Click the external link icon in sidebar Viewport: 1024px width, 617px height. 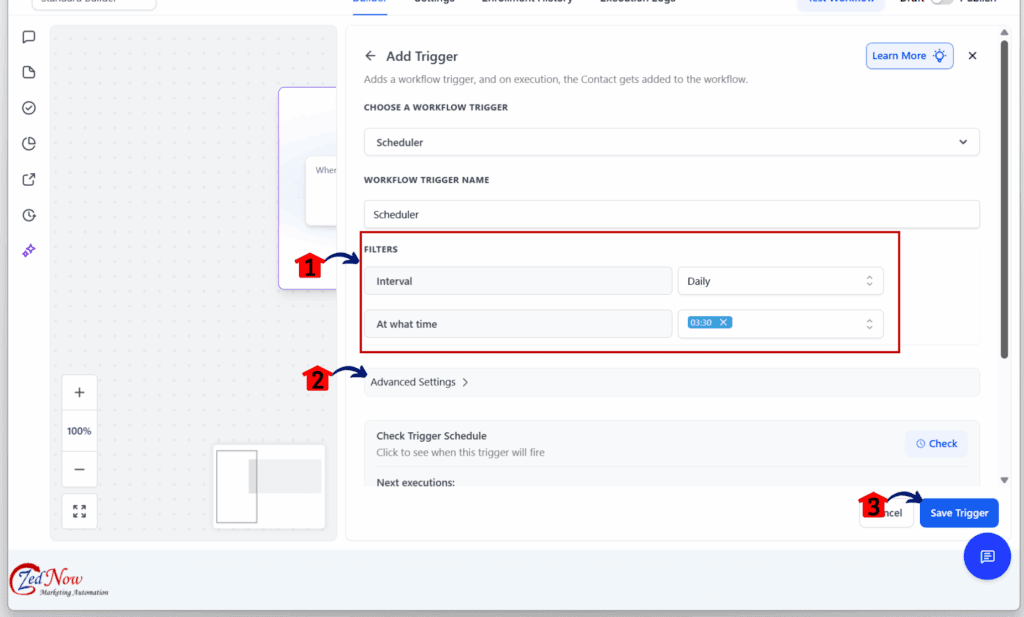tap(28, 179)
